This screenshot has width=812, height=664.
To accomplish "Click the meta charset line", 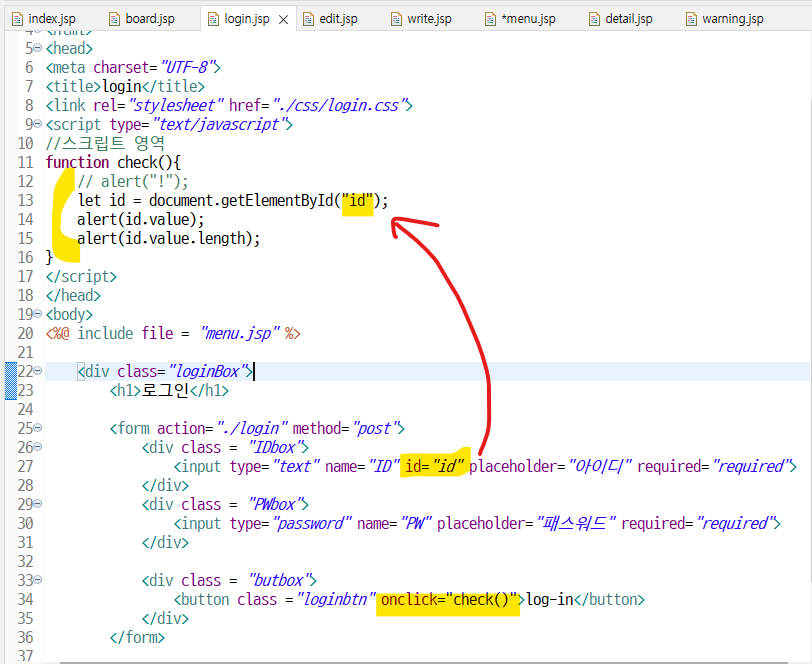I will [133, 67].
